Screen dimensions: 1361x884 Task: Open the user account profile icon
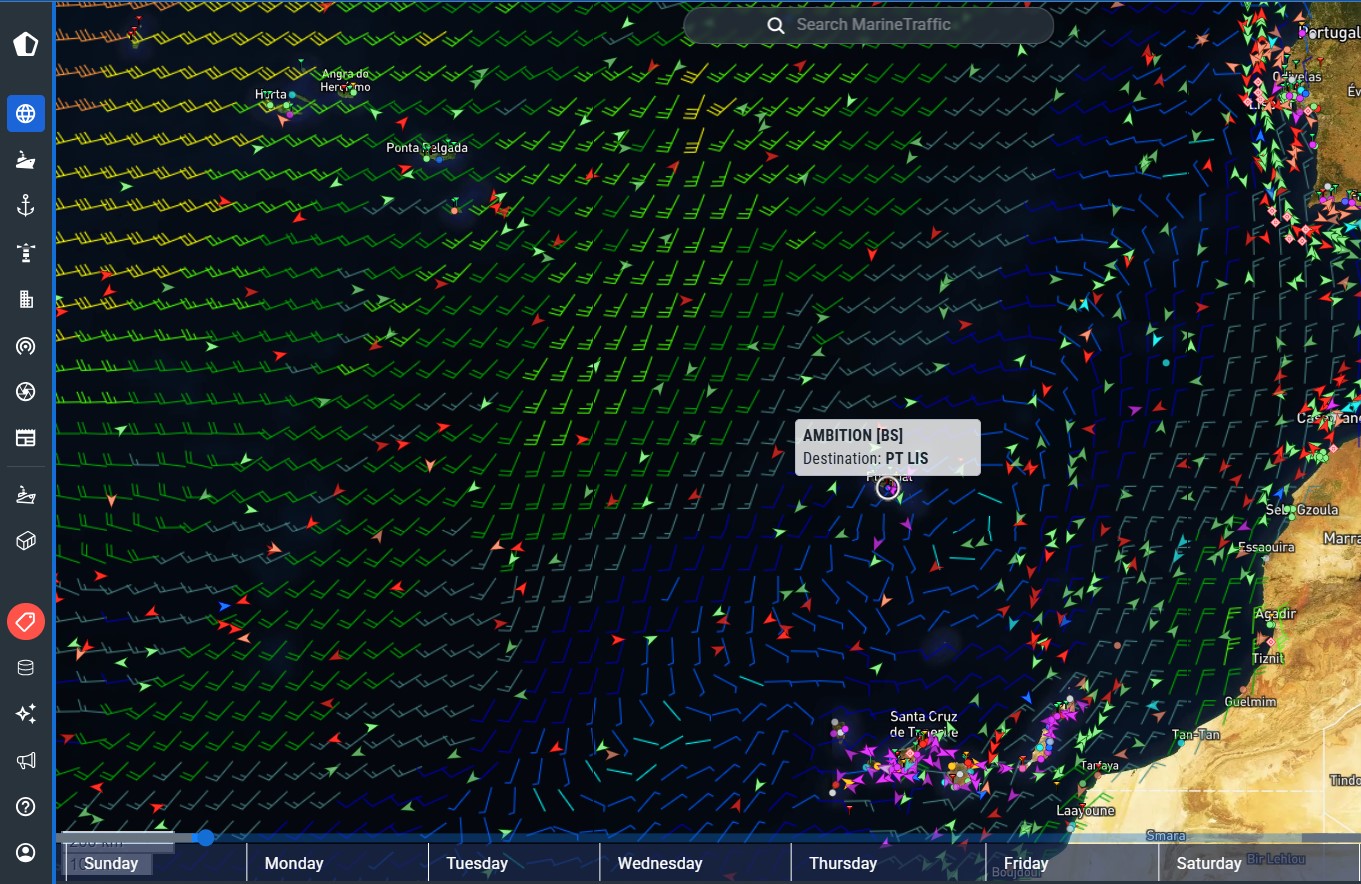tap(26, 853)
